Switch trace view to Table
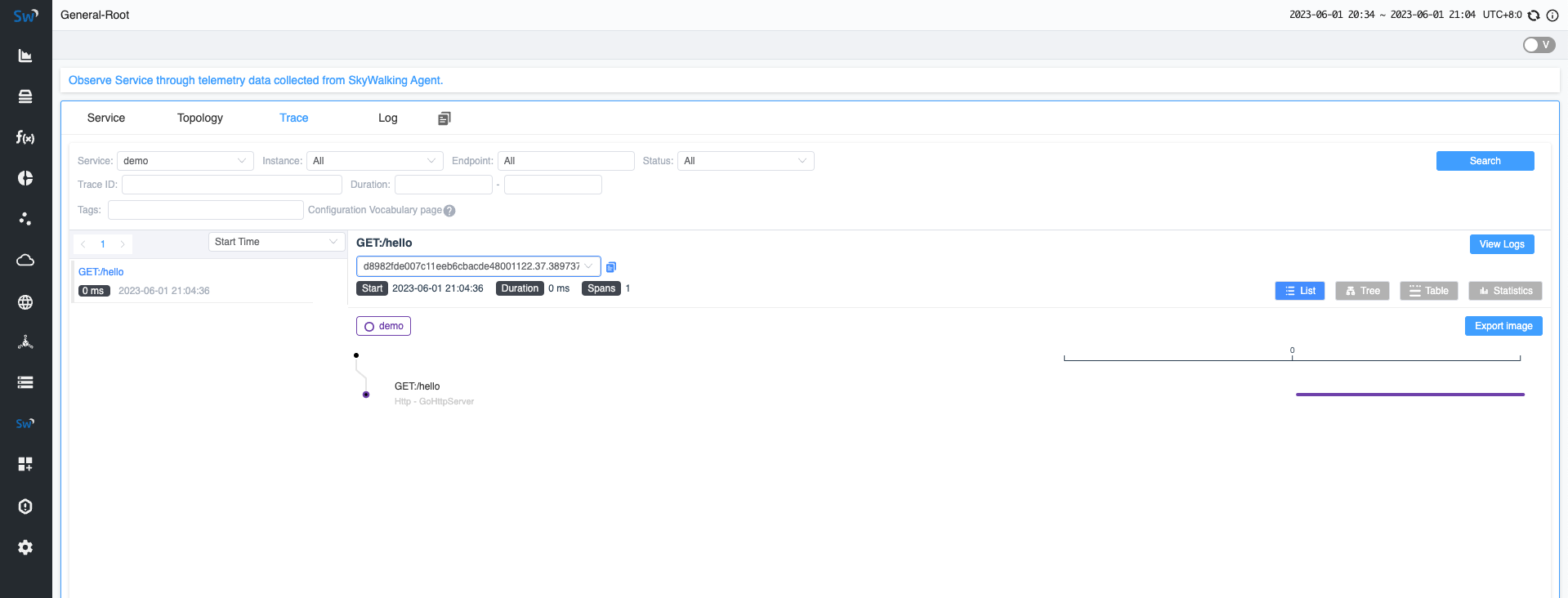 (1428, 291)
